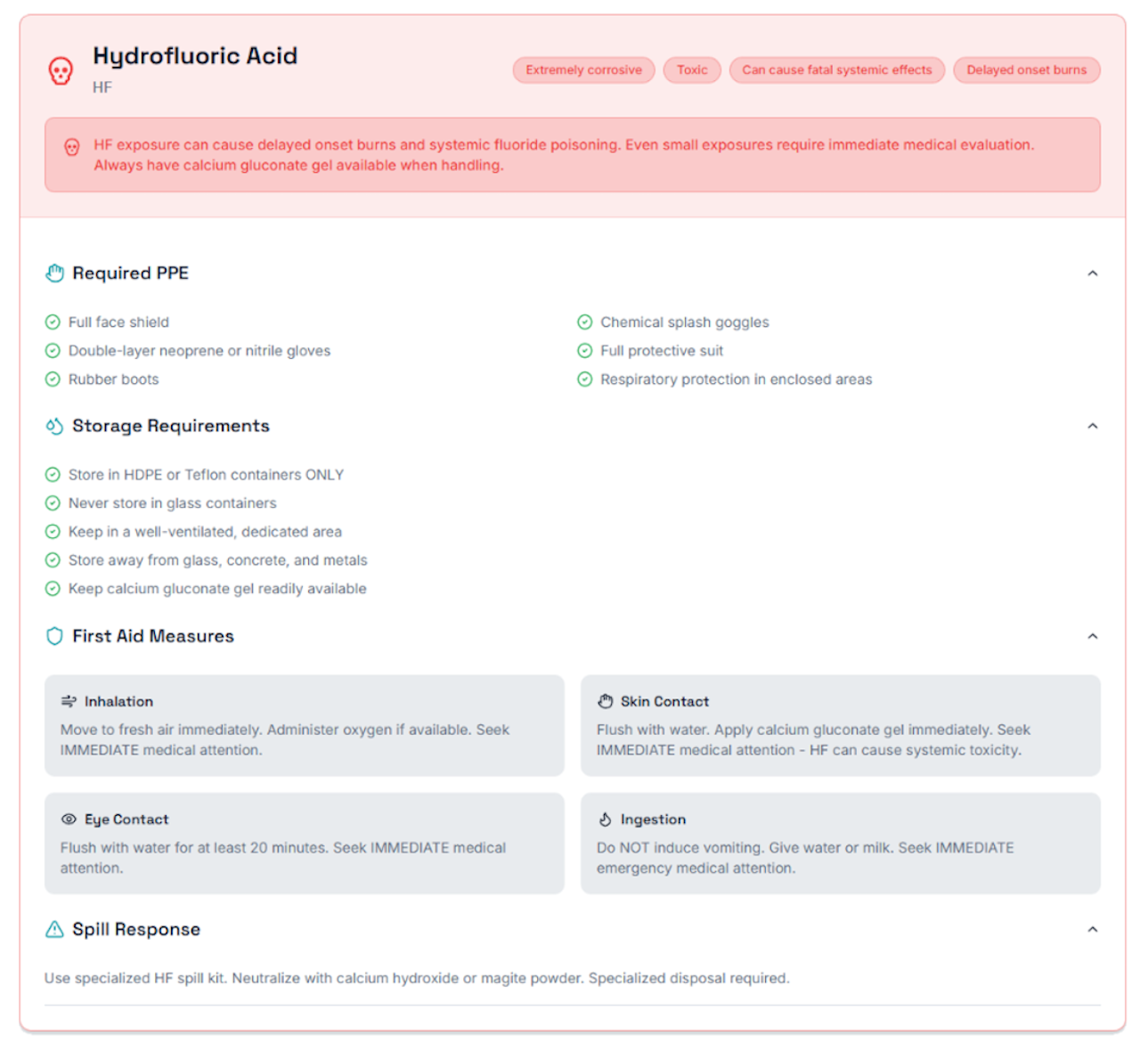
Task: Click the check icon beside Chemical splash goggles
Action: click(x=585, y=322)
